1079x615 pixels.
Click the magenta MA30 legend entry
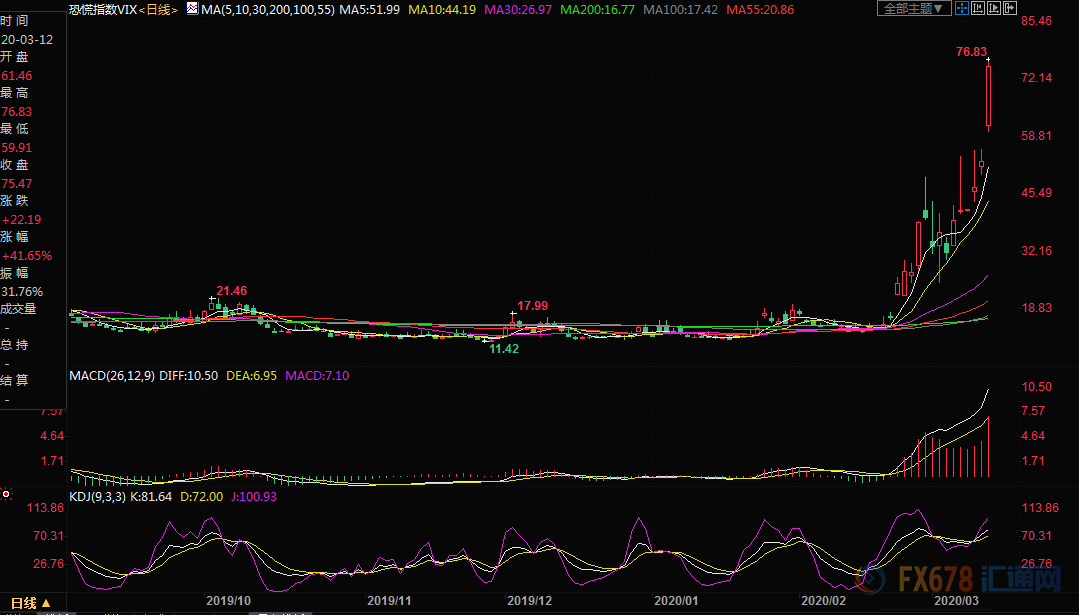(x=518, y=9)
